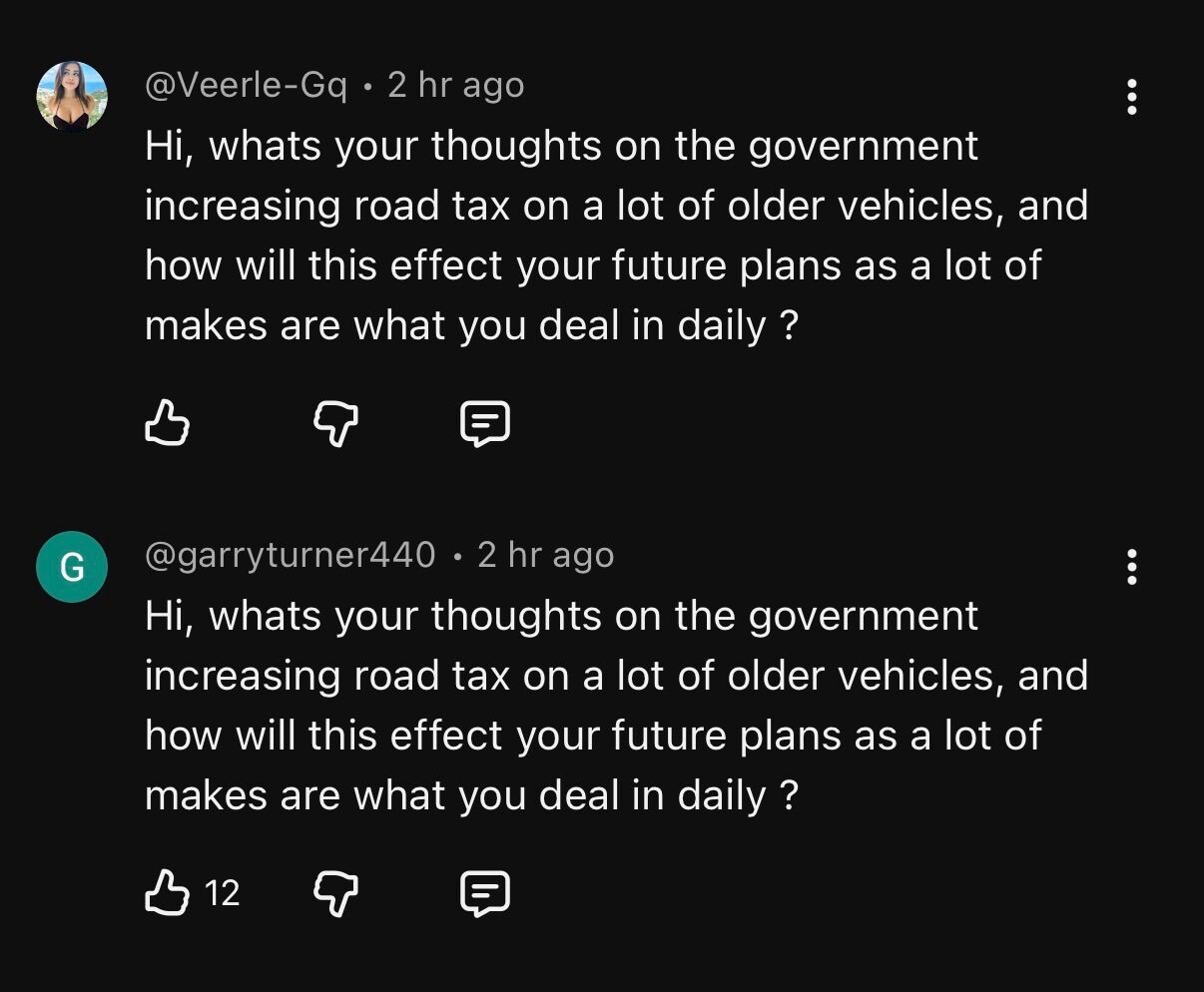This screenshot has height=992, width=1204.
Task: Open @Veerle-Gq's profile picture
Action: coord(72,96)
